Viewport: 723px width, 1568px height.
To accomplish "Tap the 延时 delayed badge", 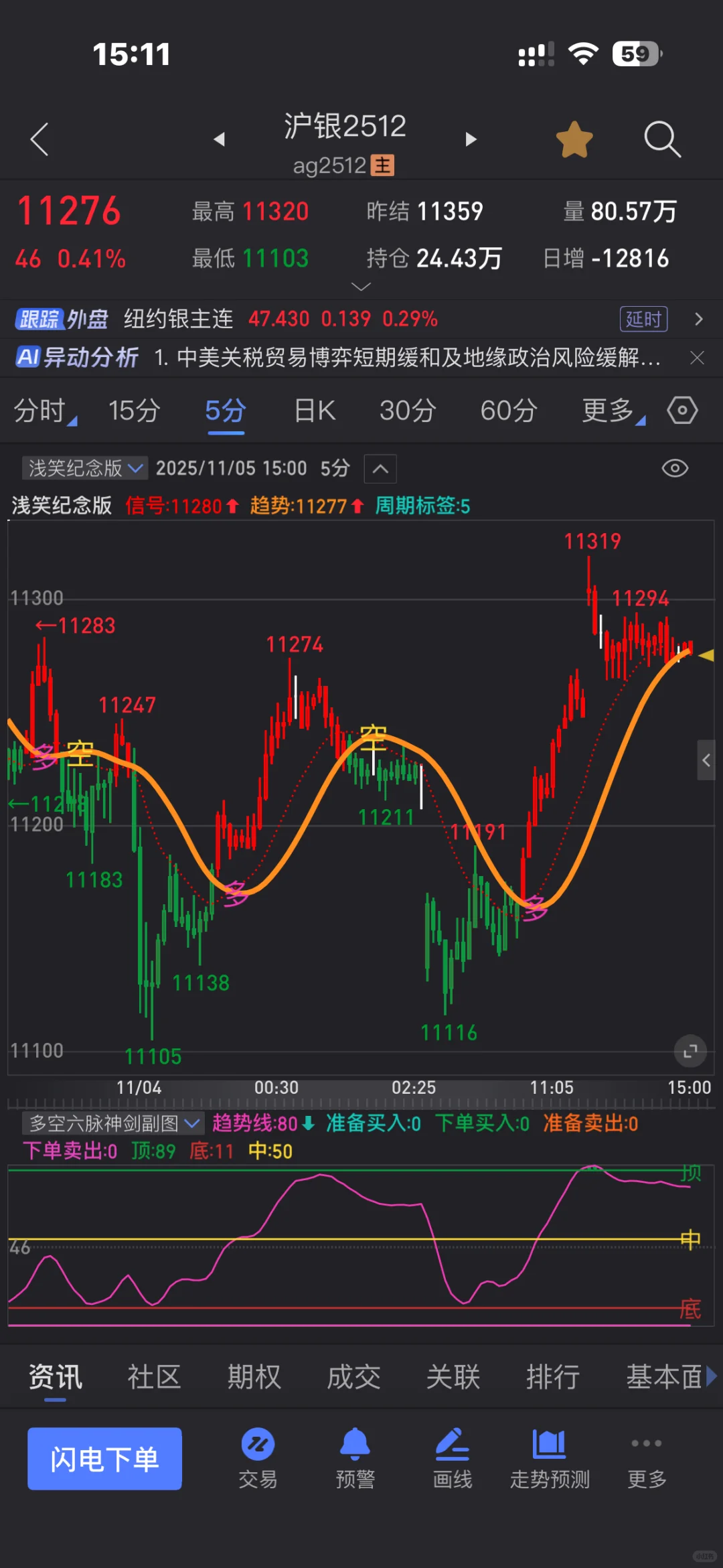I will (x=643, y=319).
